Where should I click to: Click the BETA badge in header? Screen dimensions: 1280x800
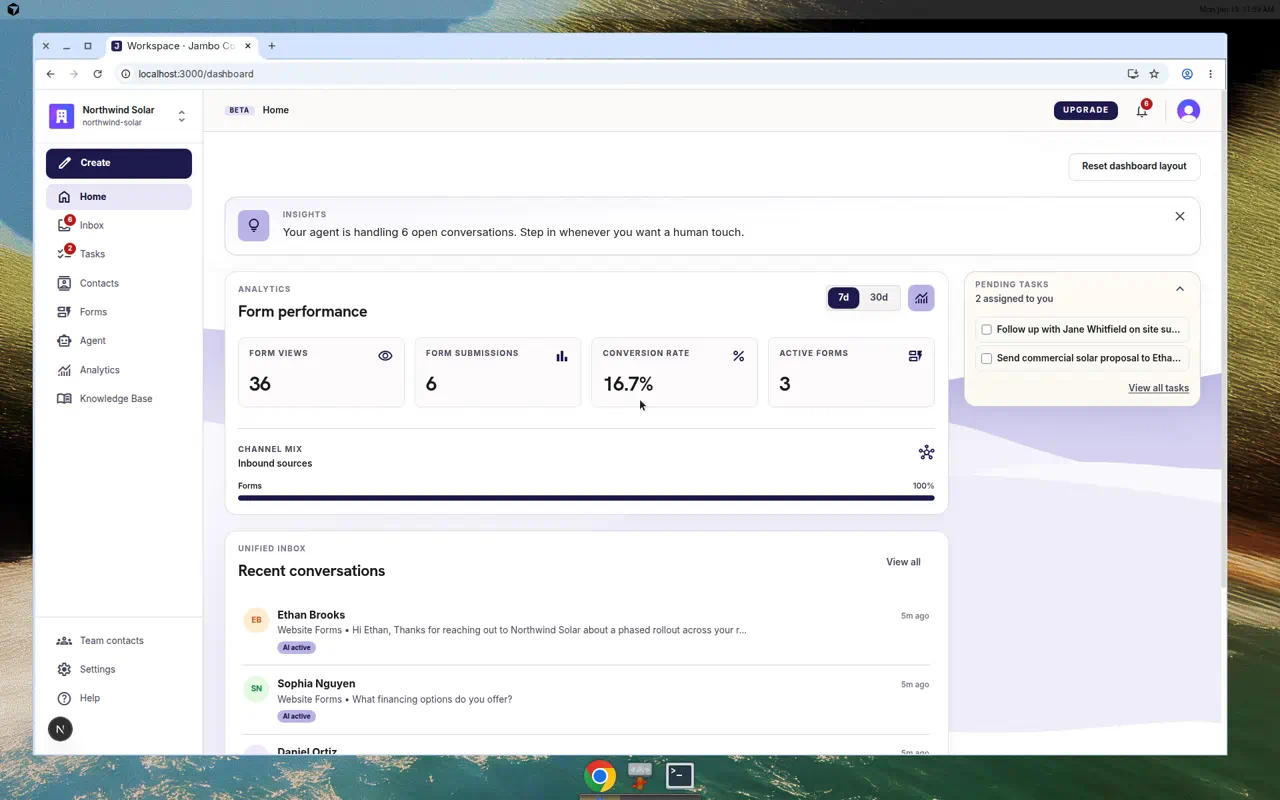239,110
